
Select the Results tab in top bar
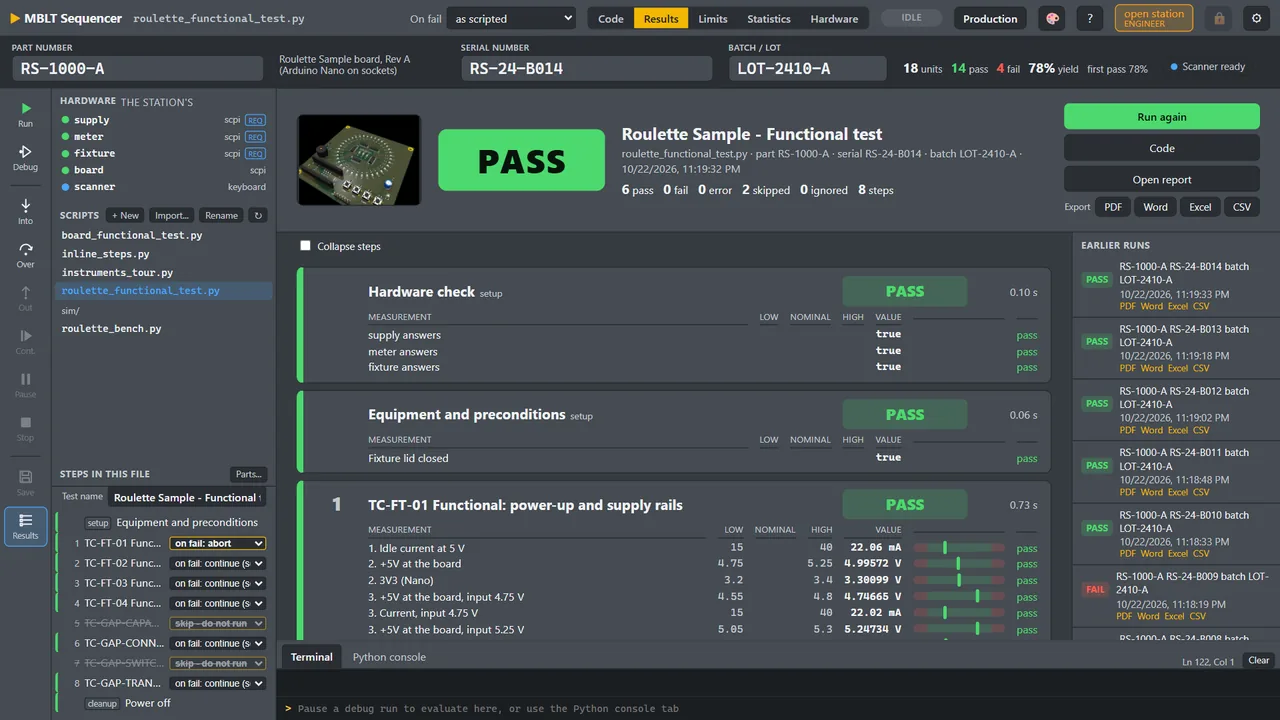pyautogui.click(x=661, y=18)
